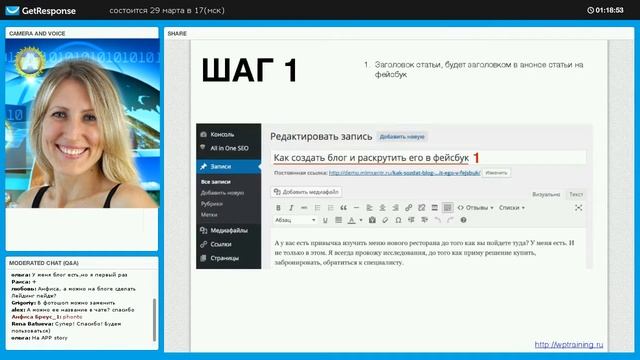The height and width of the screenshot is (360, 640).
Task: Toggle the second toolbar row
Action: [448, 208]
